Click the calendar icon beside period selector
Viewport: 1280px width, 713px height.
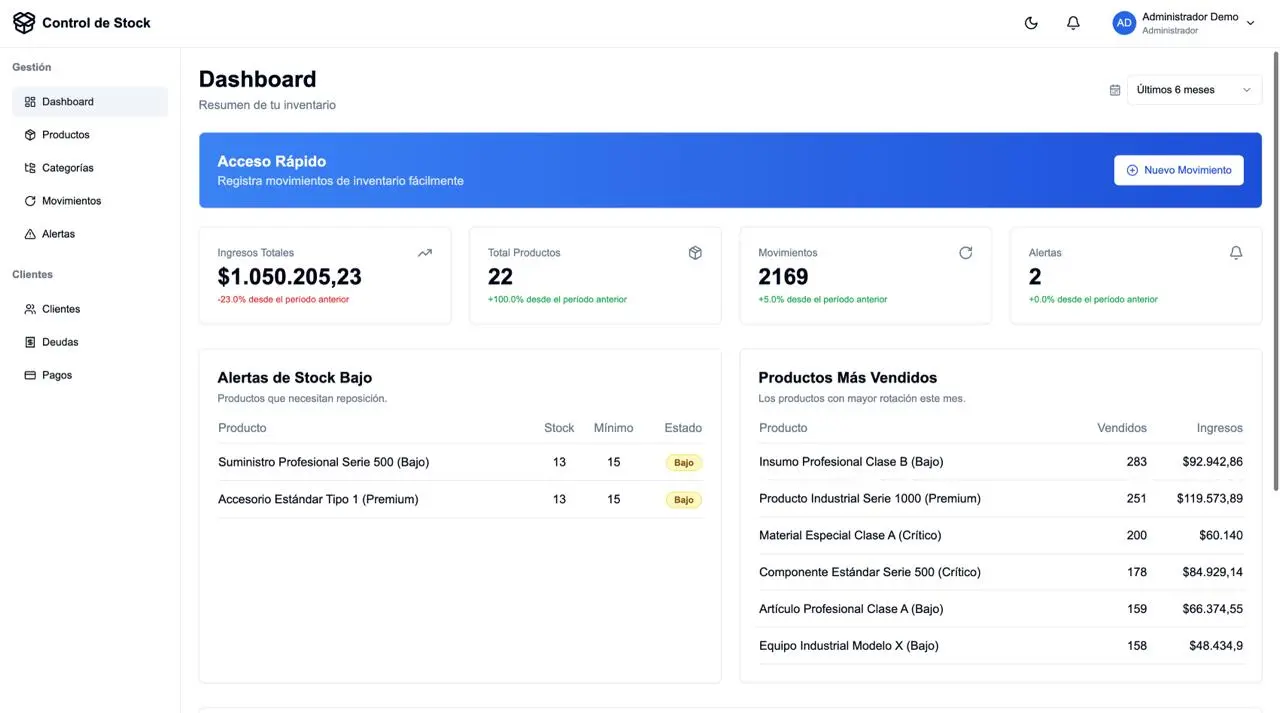[x=1115, y=90]
